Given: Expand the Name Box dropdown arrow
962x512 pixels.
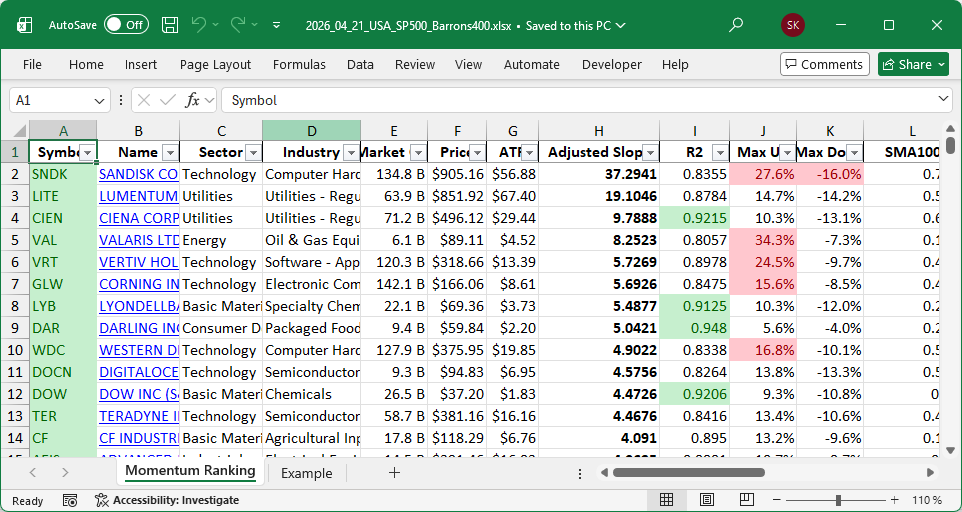Looking at the screenshot, I should 99,101.
